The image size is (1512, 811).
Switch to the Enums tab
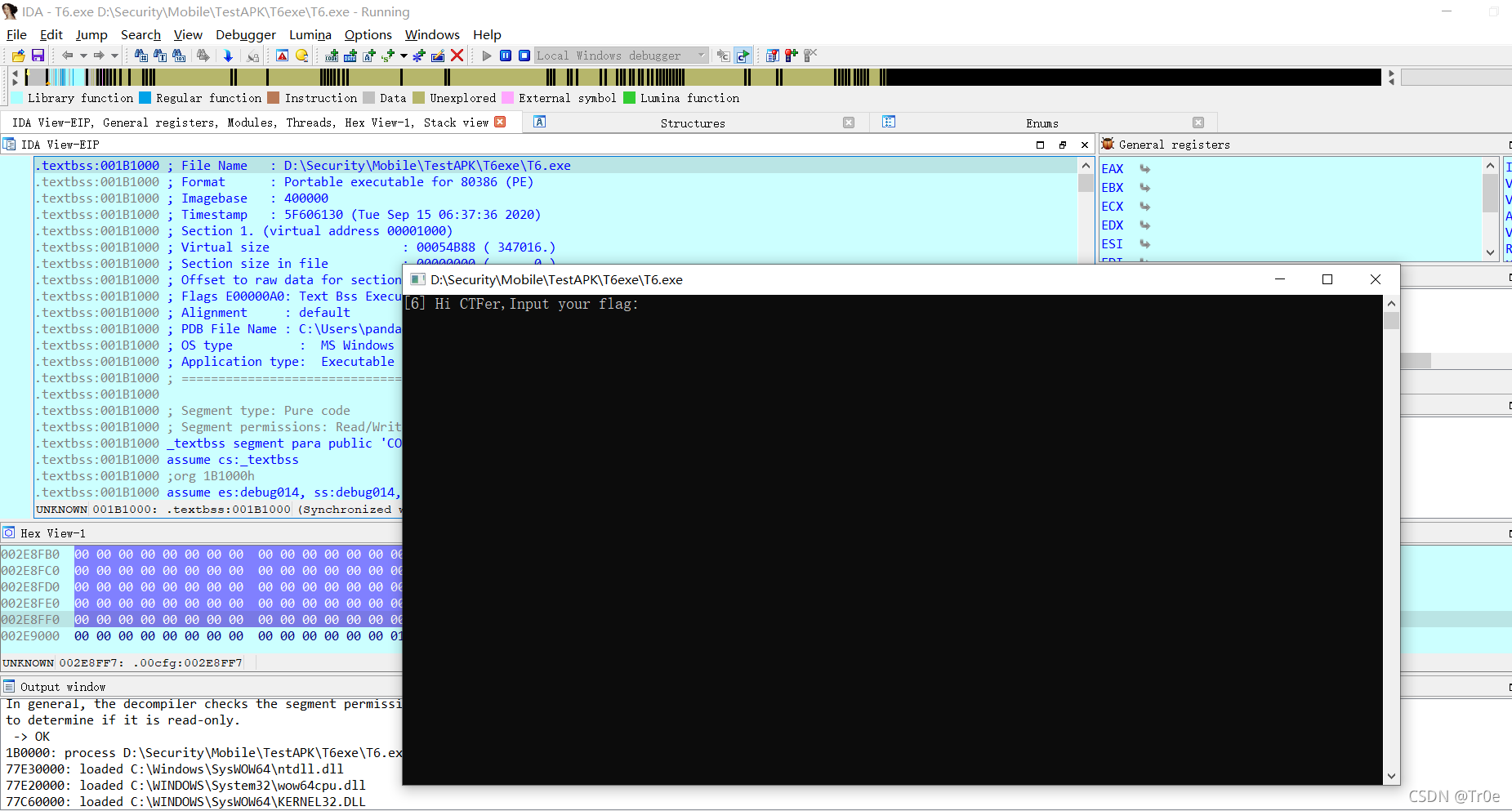1042,123
